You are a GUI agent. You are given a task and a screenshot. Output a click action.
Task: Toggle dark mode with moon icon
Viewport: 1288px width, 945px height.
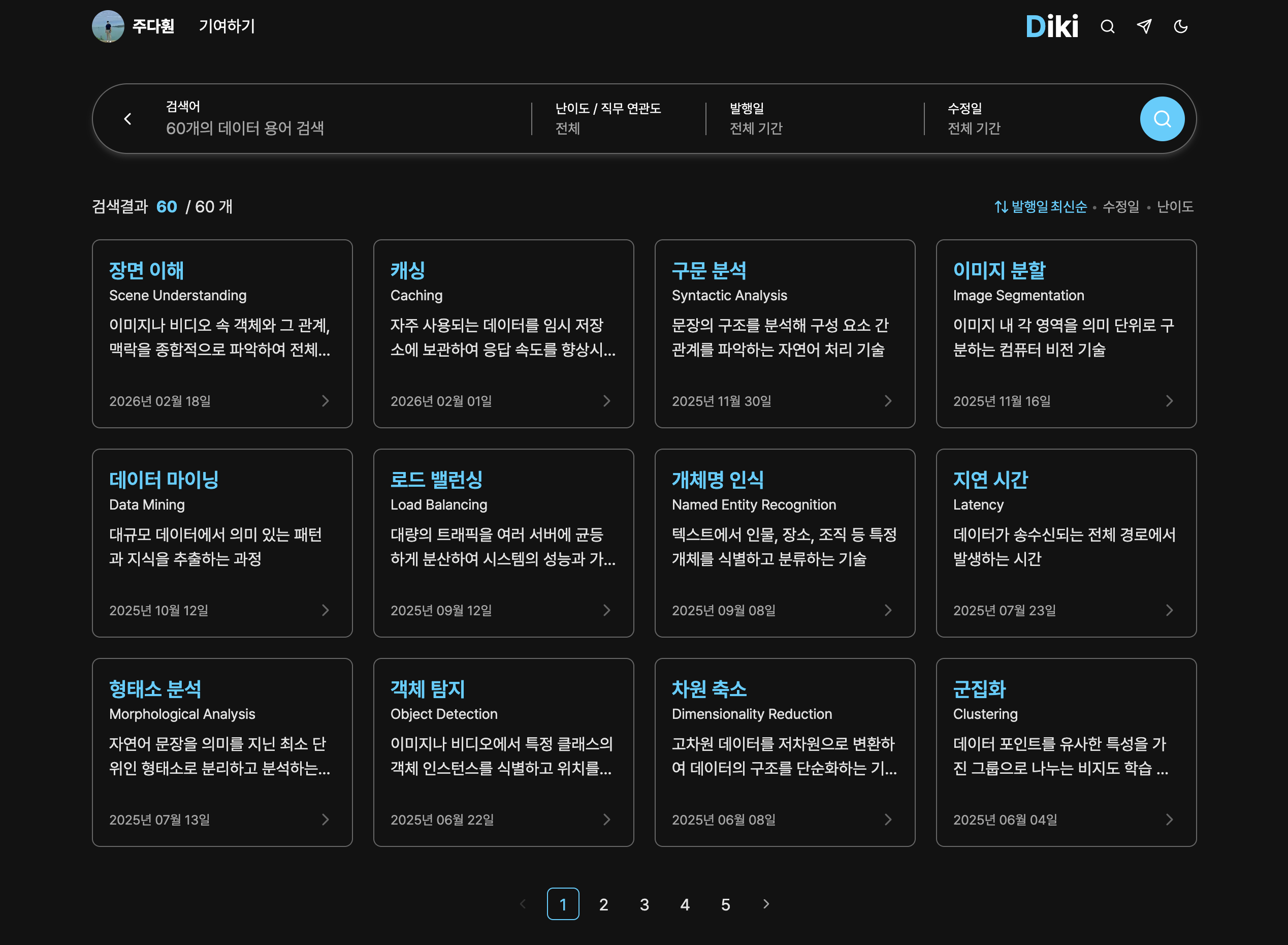(x=1180, y=26)
